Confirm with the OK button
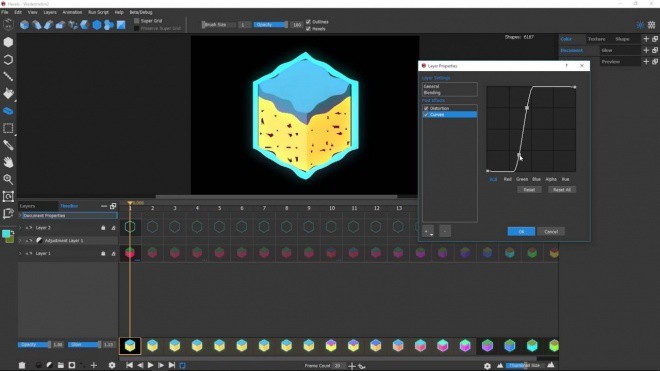Viewport: 660px width, 371px height. click(521, 232)
